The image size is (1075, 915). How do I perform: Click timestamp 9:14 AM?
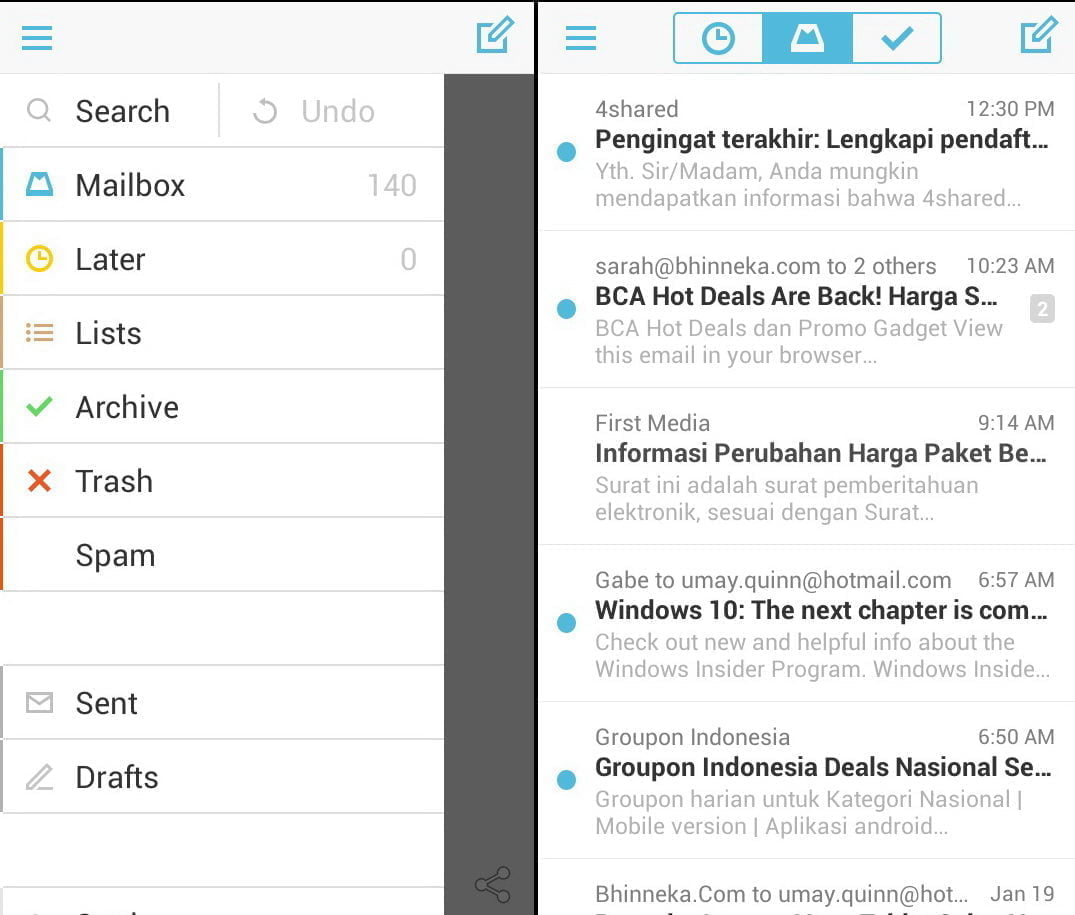1016,422
